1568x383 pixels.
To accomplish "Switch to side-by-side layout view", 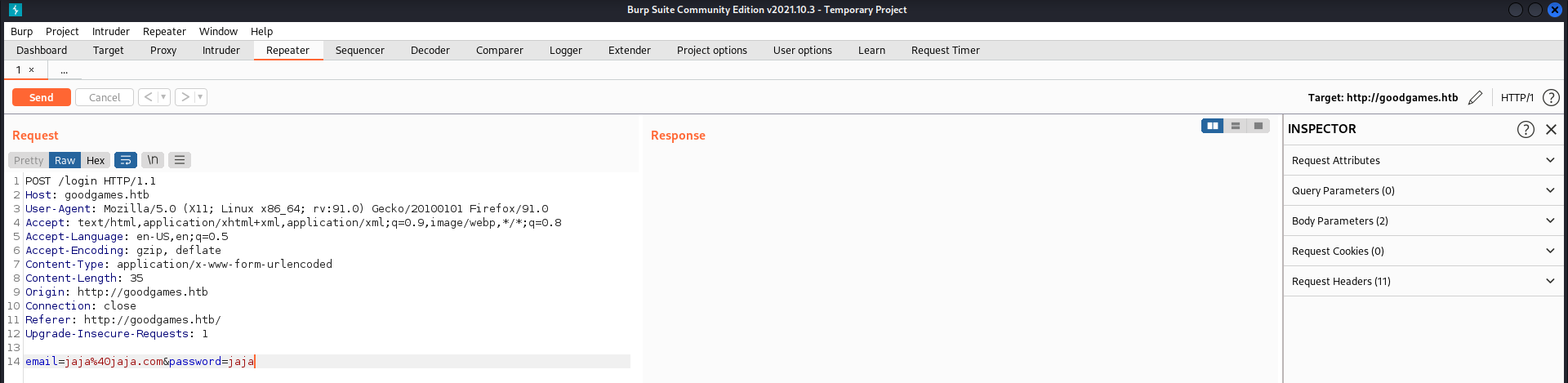I will 1213,126.
